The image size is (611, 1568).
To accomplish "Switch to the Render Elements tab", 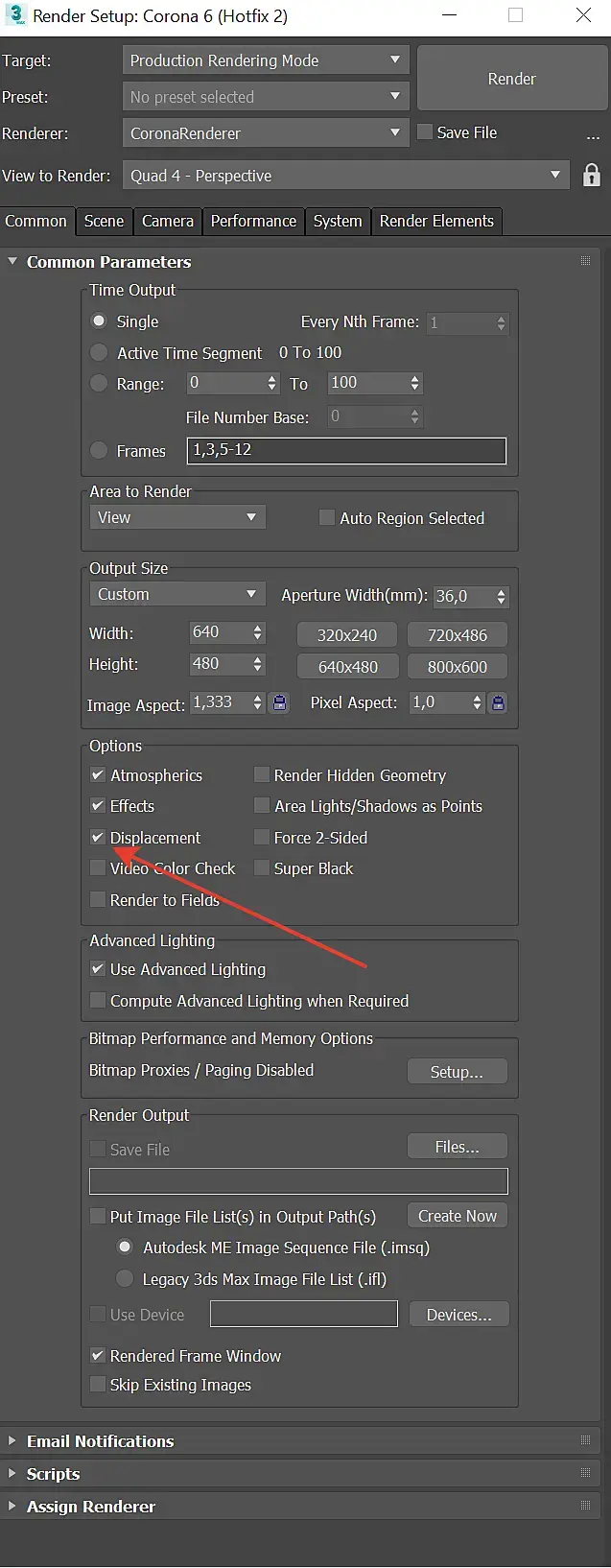I will [x=436, y=221].
